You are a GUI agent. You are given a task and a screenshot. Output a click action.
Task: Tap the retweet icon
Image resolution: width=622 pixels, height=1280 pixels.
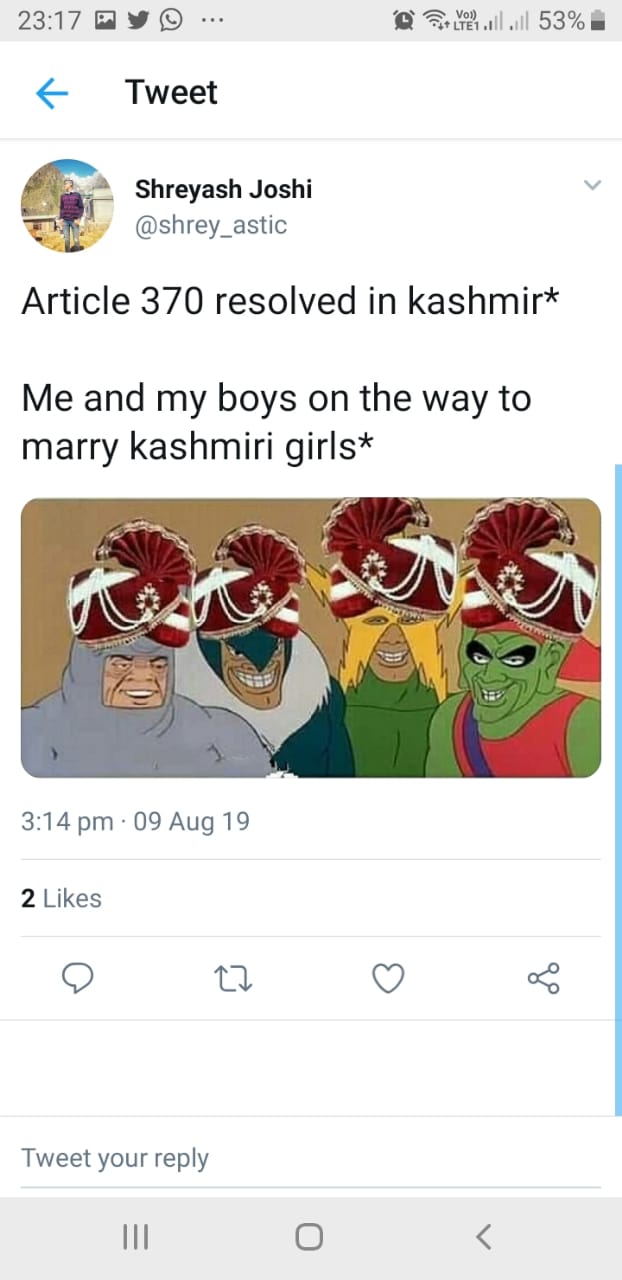tap(234, 979)
